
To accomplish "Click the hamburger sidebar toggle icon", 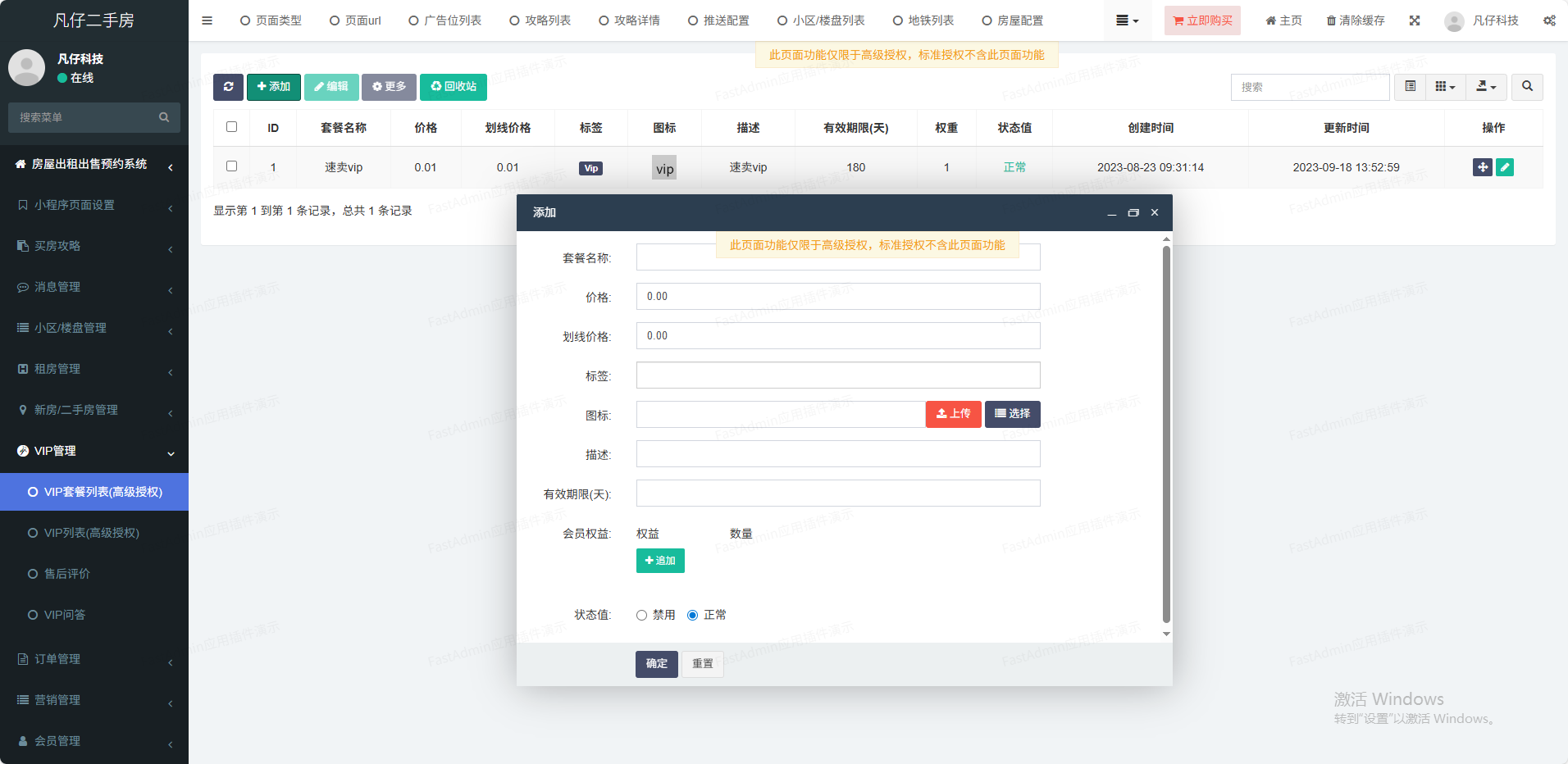I will click(207, 20).
